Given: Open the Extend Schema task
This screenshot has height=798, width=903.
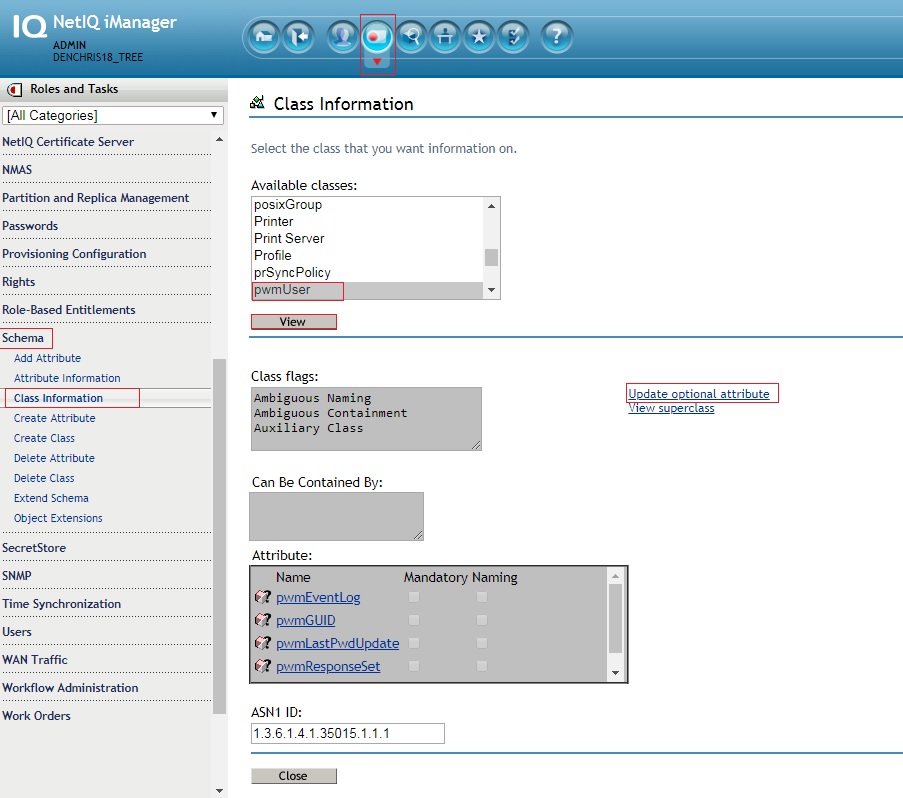Looking at the screenshot, I should click(x=51, y=498).
